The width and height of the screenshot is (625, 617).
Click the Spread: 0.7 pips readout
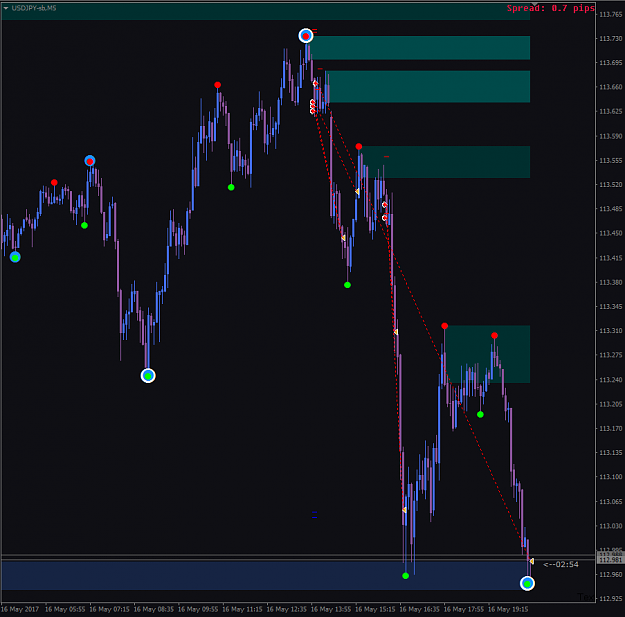pos(550,8)
